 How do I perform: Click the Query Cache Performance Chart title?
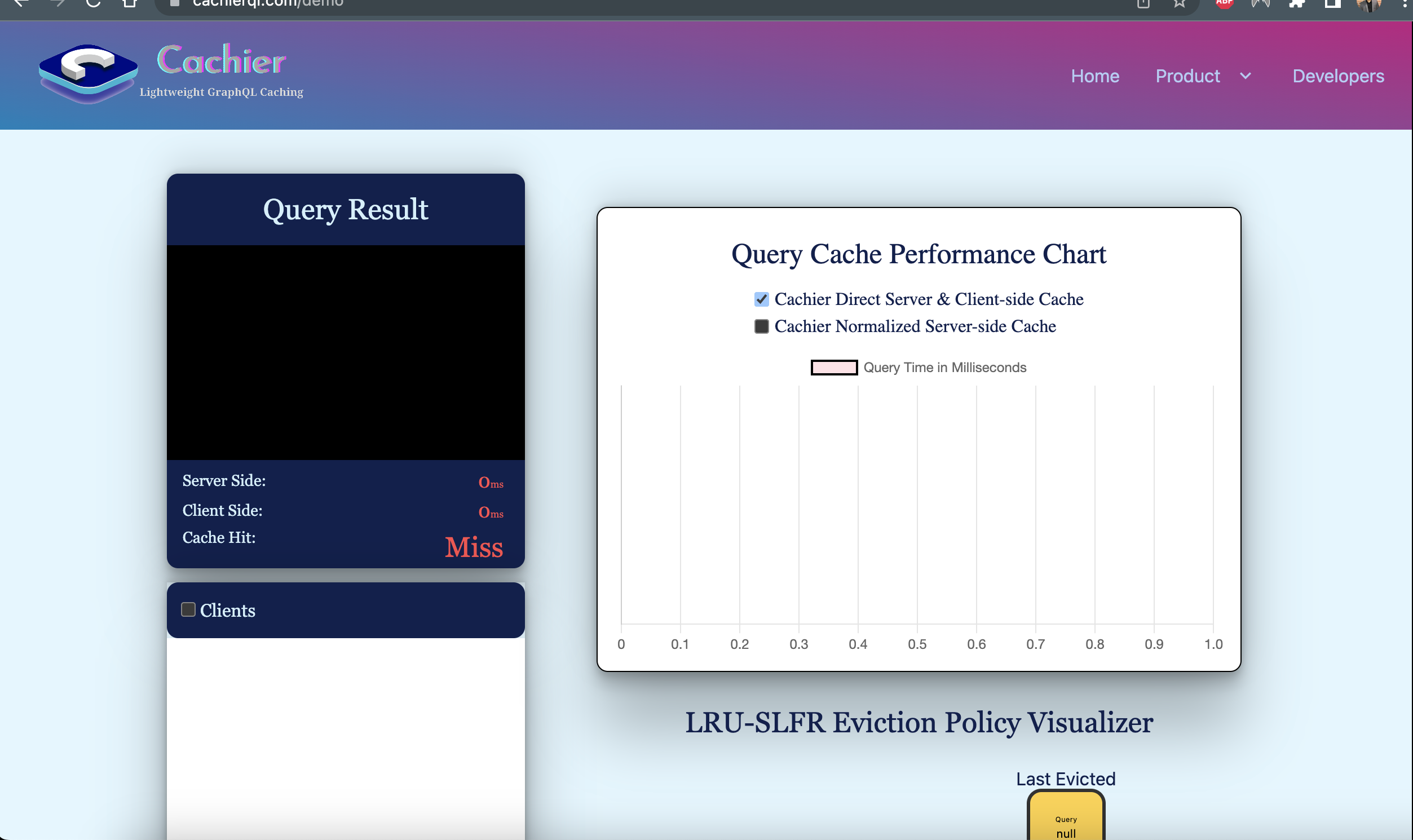919,254
